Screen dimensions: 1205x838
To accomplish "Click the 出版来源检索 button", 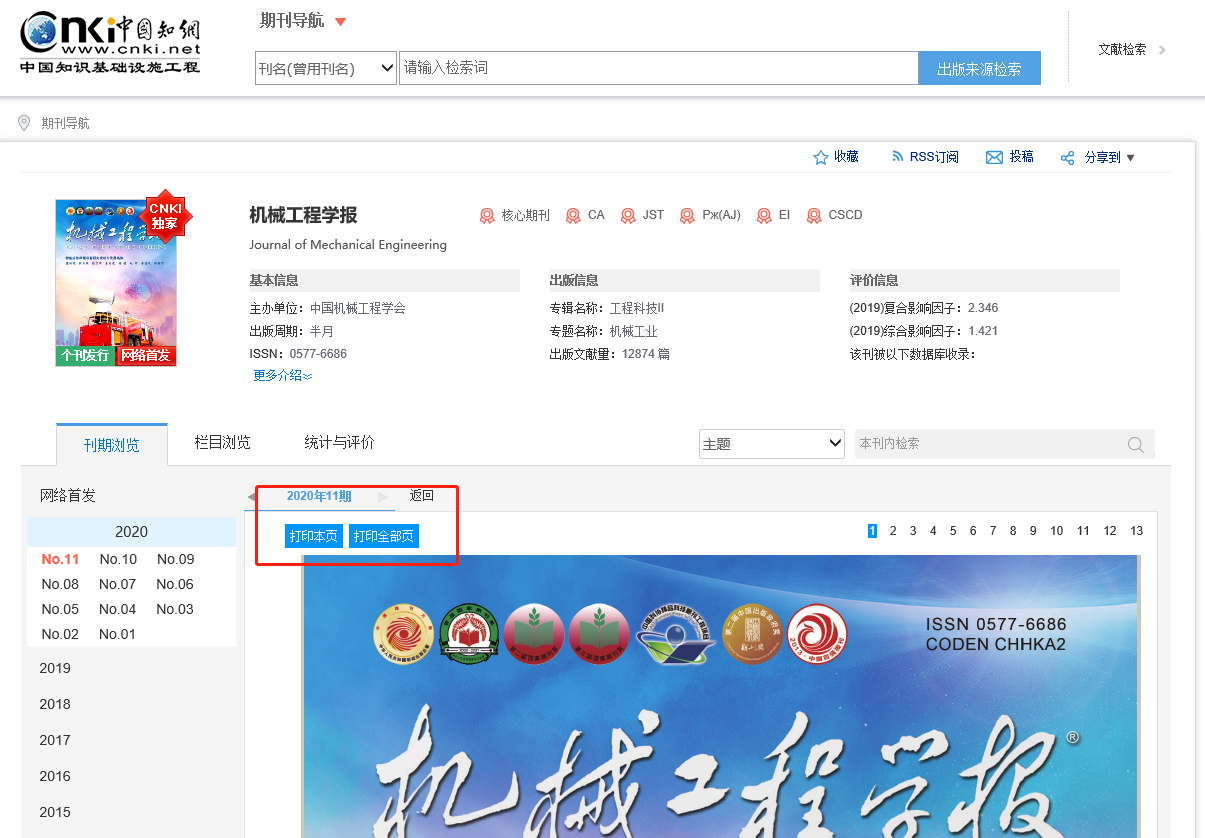I will click(x=979, y=69).
